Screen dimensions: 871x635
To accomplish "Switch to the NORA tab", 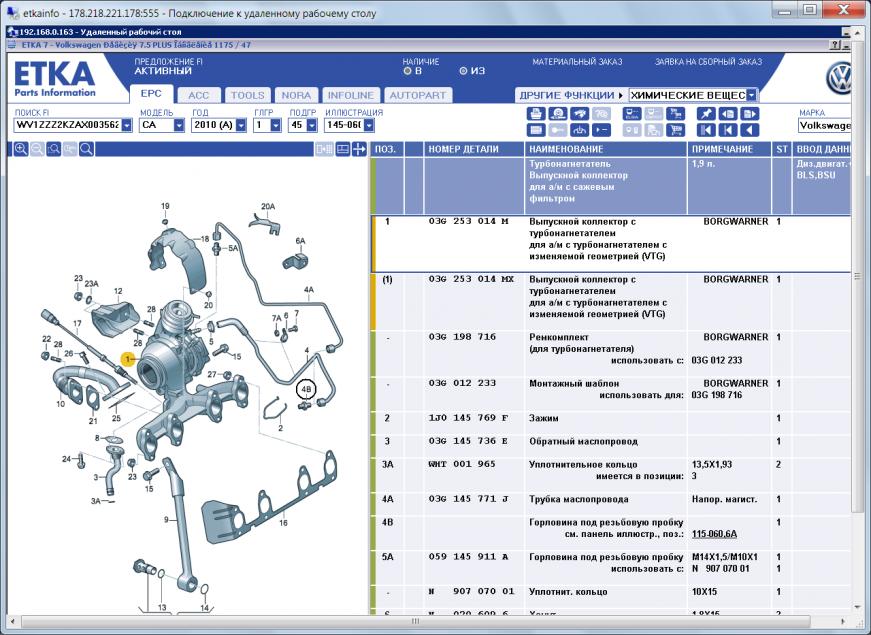I will 296,95.
